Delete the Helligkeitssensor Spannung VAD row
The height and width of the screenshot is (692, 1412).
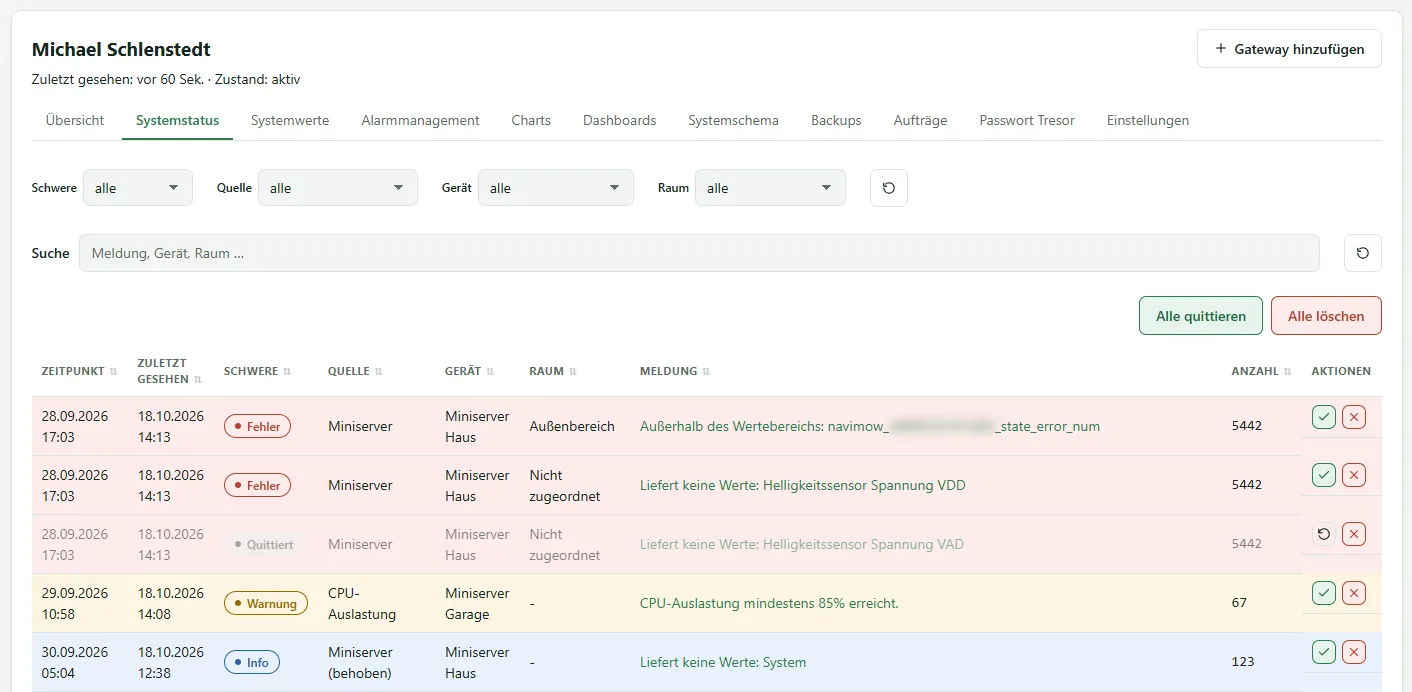tap(1354, 534)
